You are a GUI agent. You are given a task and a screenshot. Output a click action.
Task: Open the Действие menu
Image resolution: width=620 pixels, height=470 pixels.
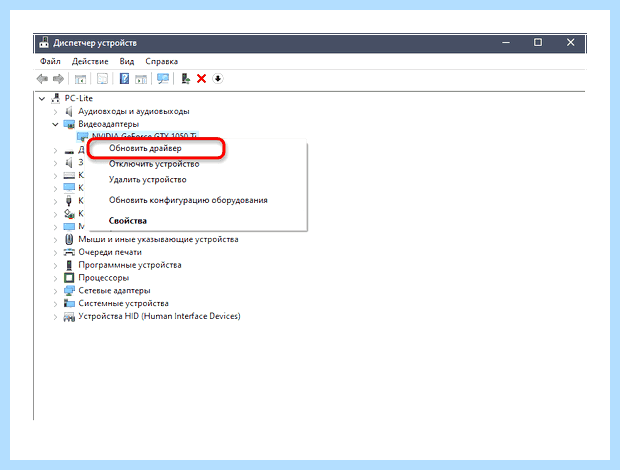pyautogui.click(x=90, y=61)
